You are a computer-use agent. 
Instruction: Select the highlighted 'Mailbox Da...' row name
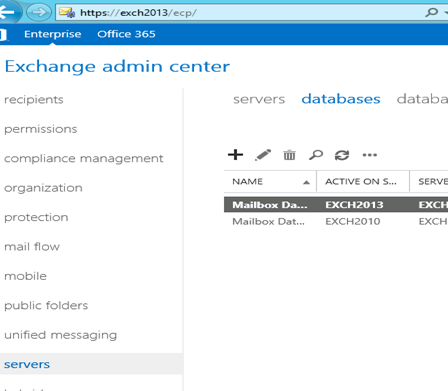coord(270,205)
